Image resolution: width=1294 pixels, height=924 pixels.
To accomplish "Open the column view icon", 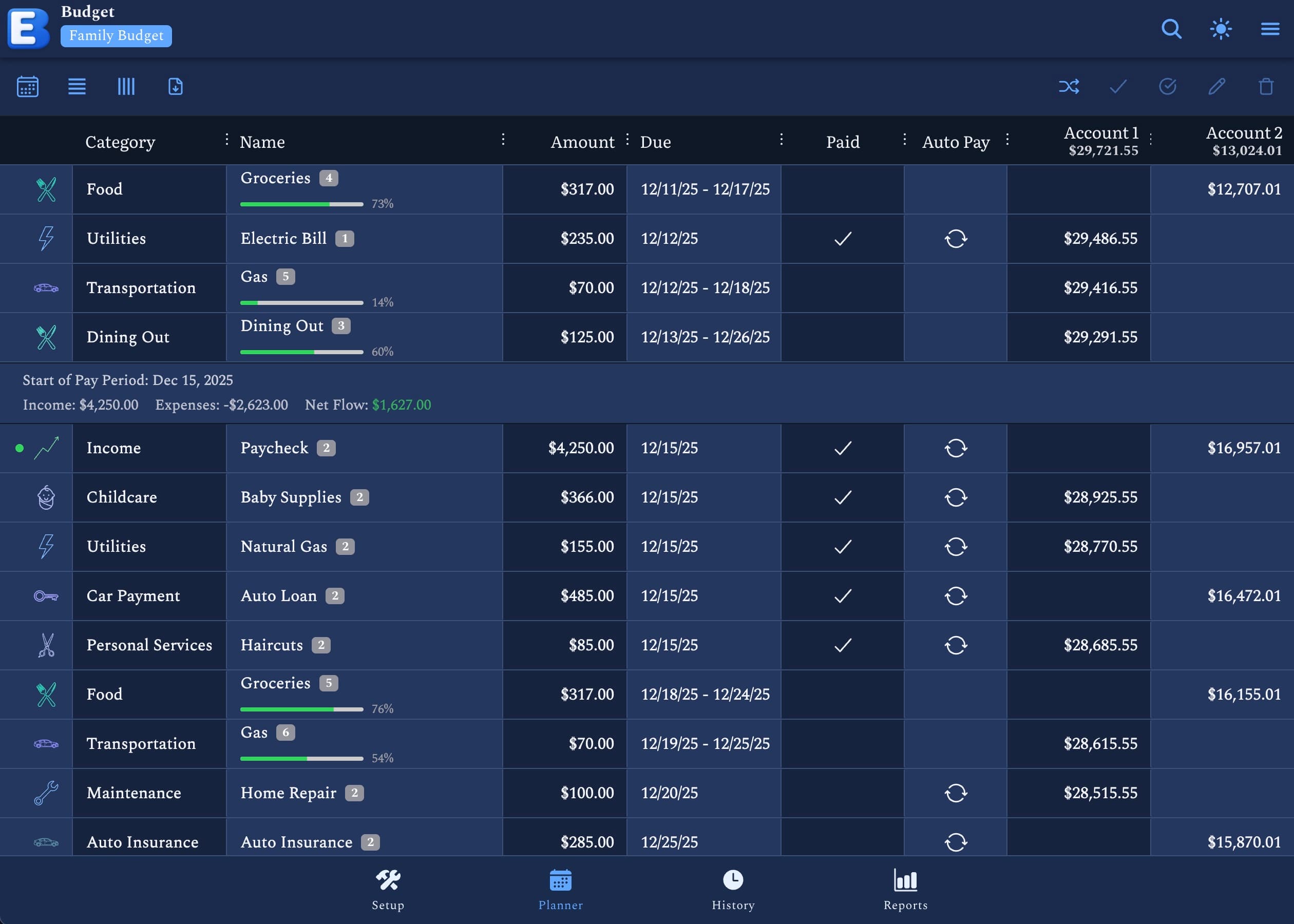I will pyautogui.click(x=126, y=86).
